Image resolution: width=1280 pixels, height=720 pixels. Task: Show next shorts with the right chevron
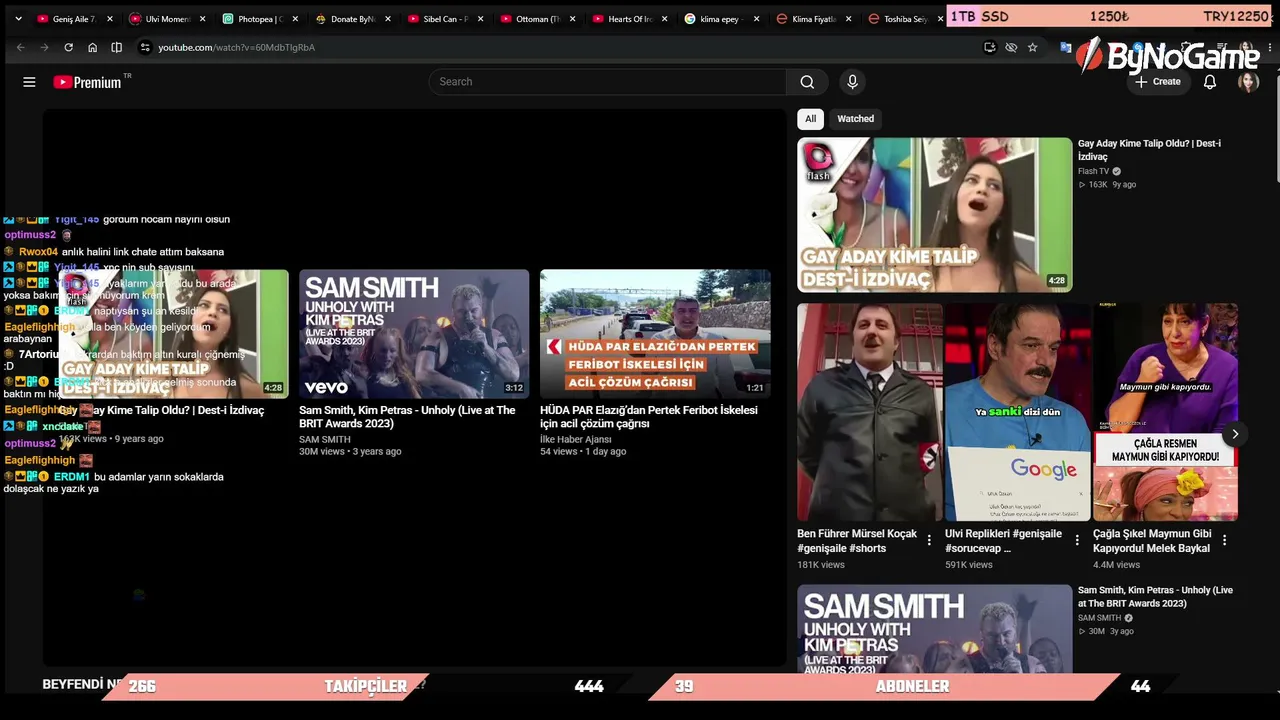pos(1235,434)
